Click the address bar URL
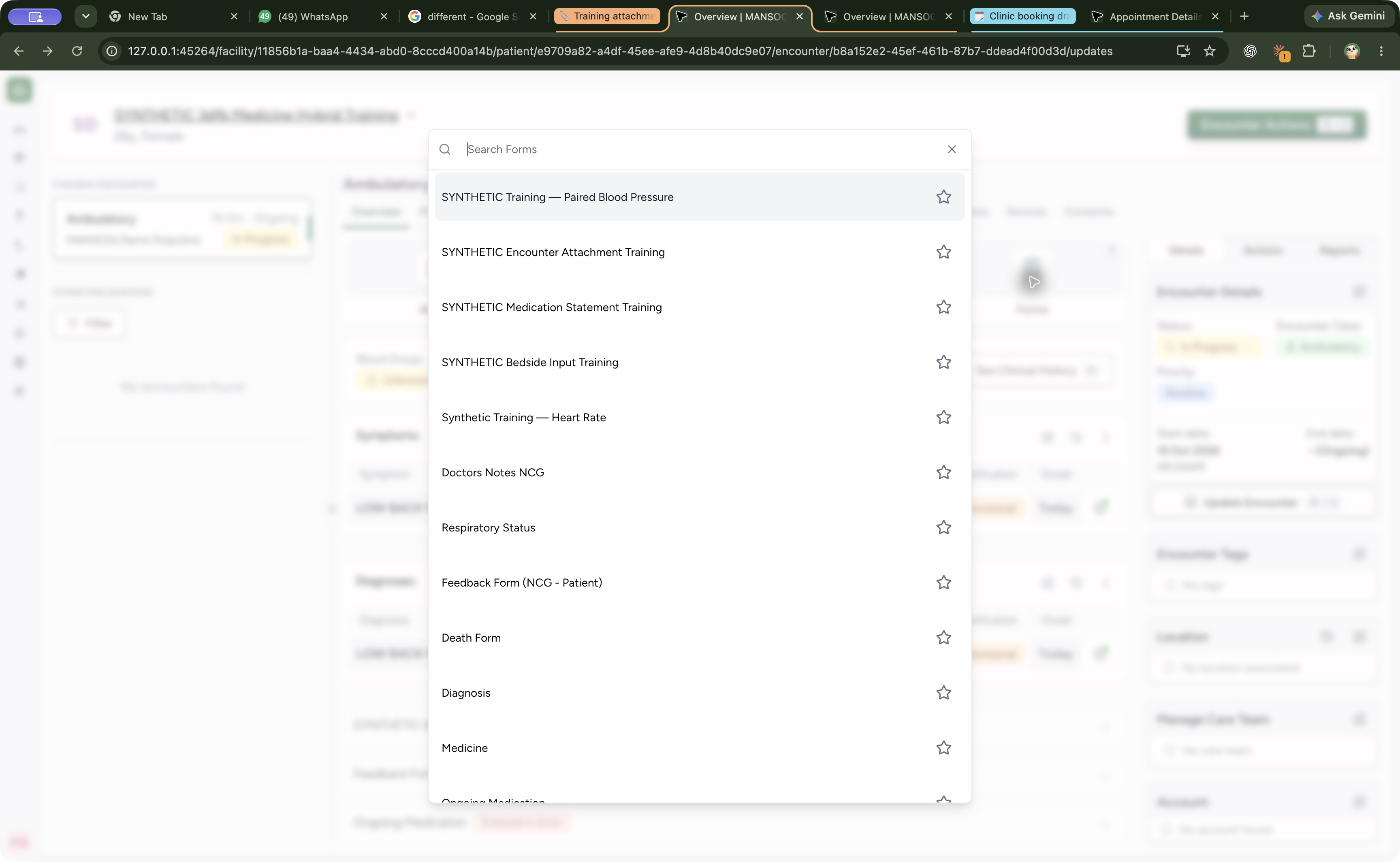The height and width of the screenshot is (862, 1400). [x=620, y=51]
